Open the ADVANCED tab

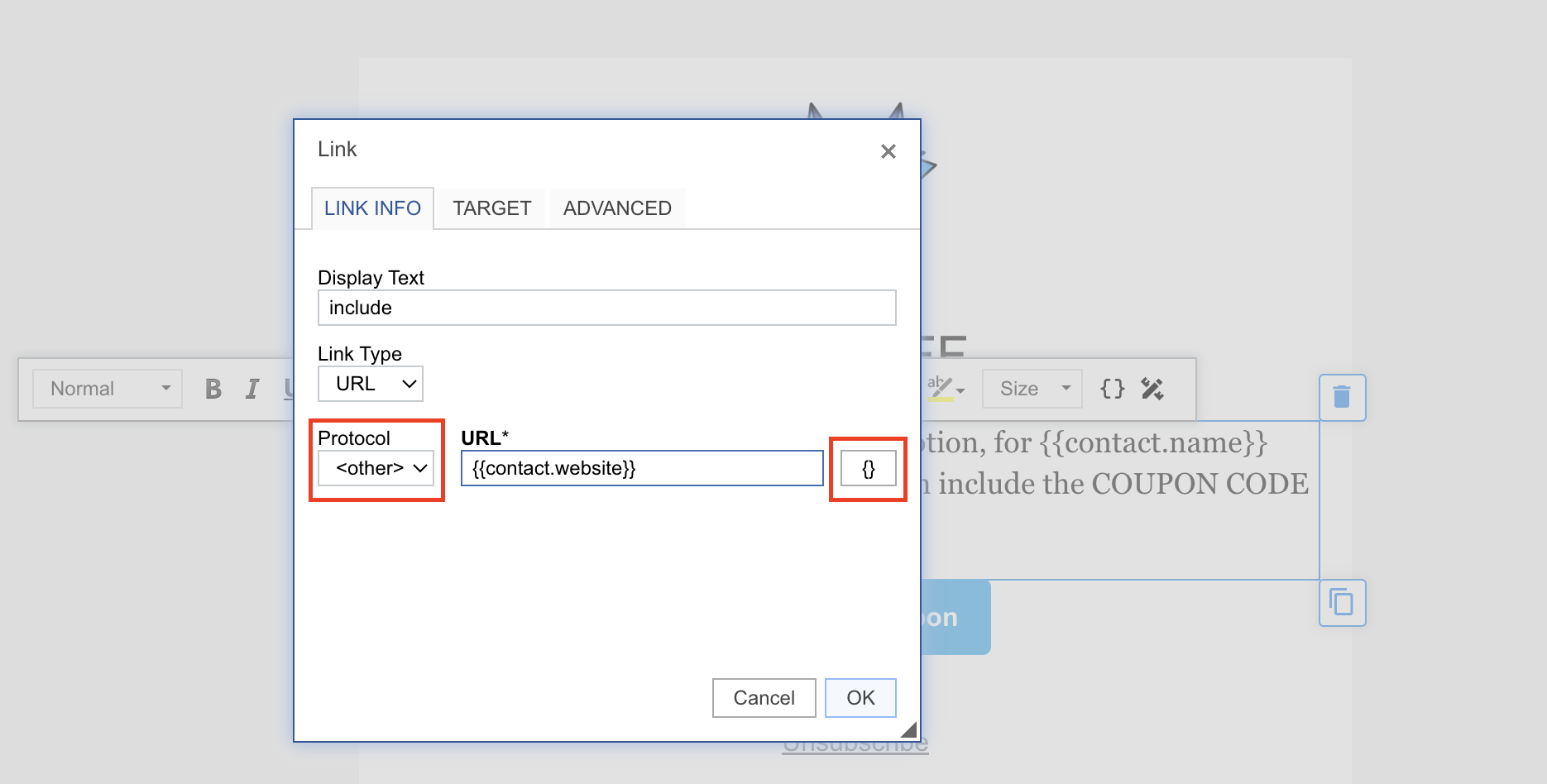[x=617, y=208]
